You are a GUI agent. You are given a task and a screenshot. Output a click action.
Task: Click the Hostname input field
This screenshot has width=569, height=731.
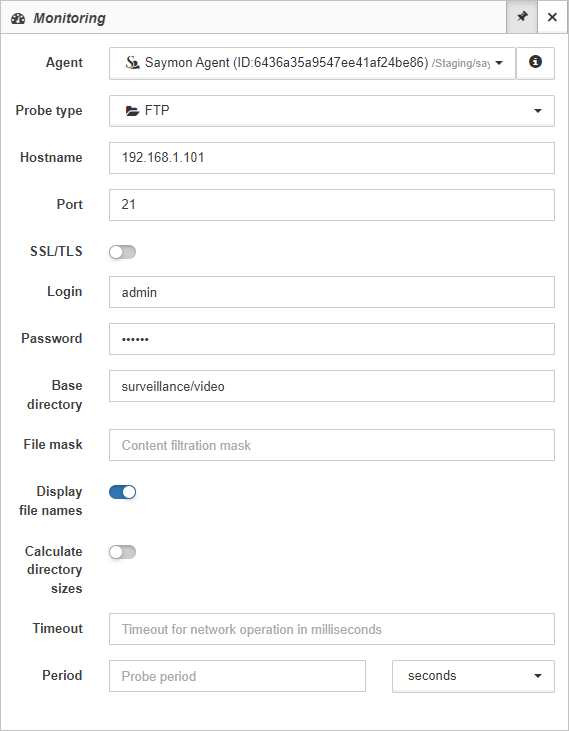[x=332, y=158]
